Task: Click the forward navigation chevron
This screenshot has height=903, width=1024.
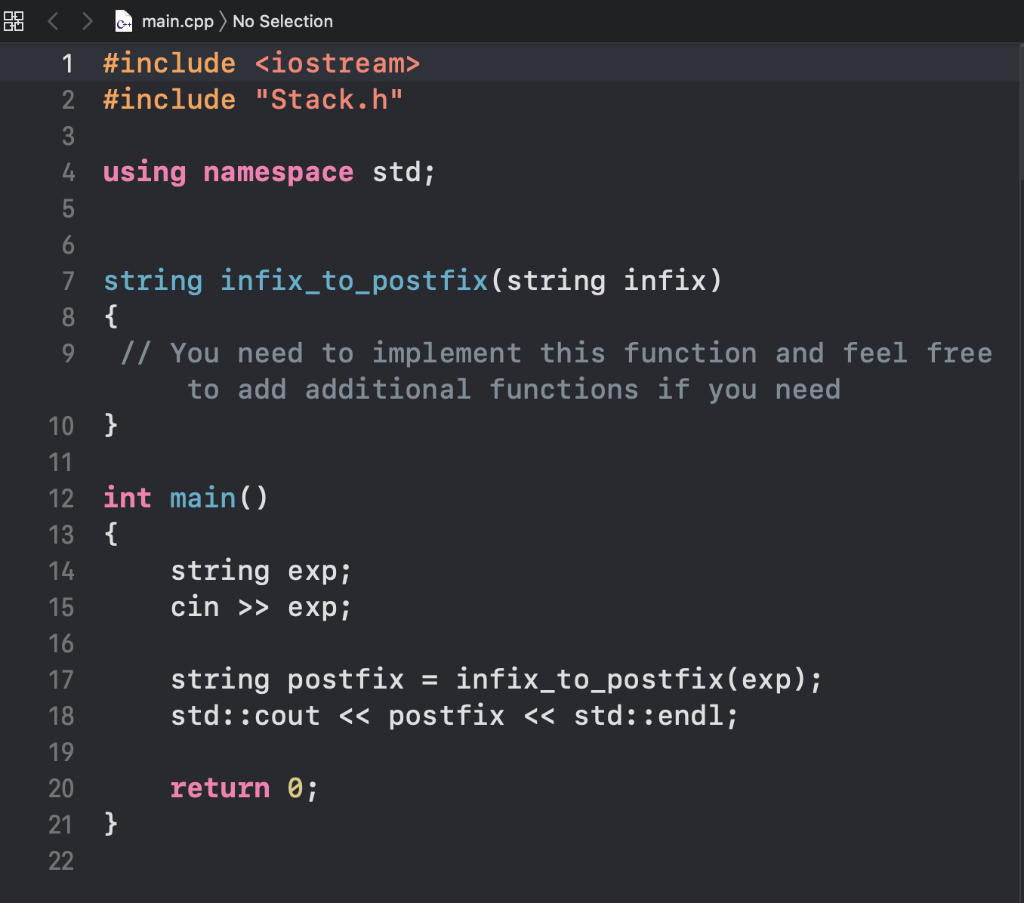Action: tap(87, 20)
